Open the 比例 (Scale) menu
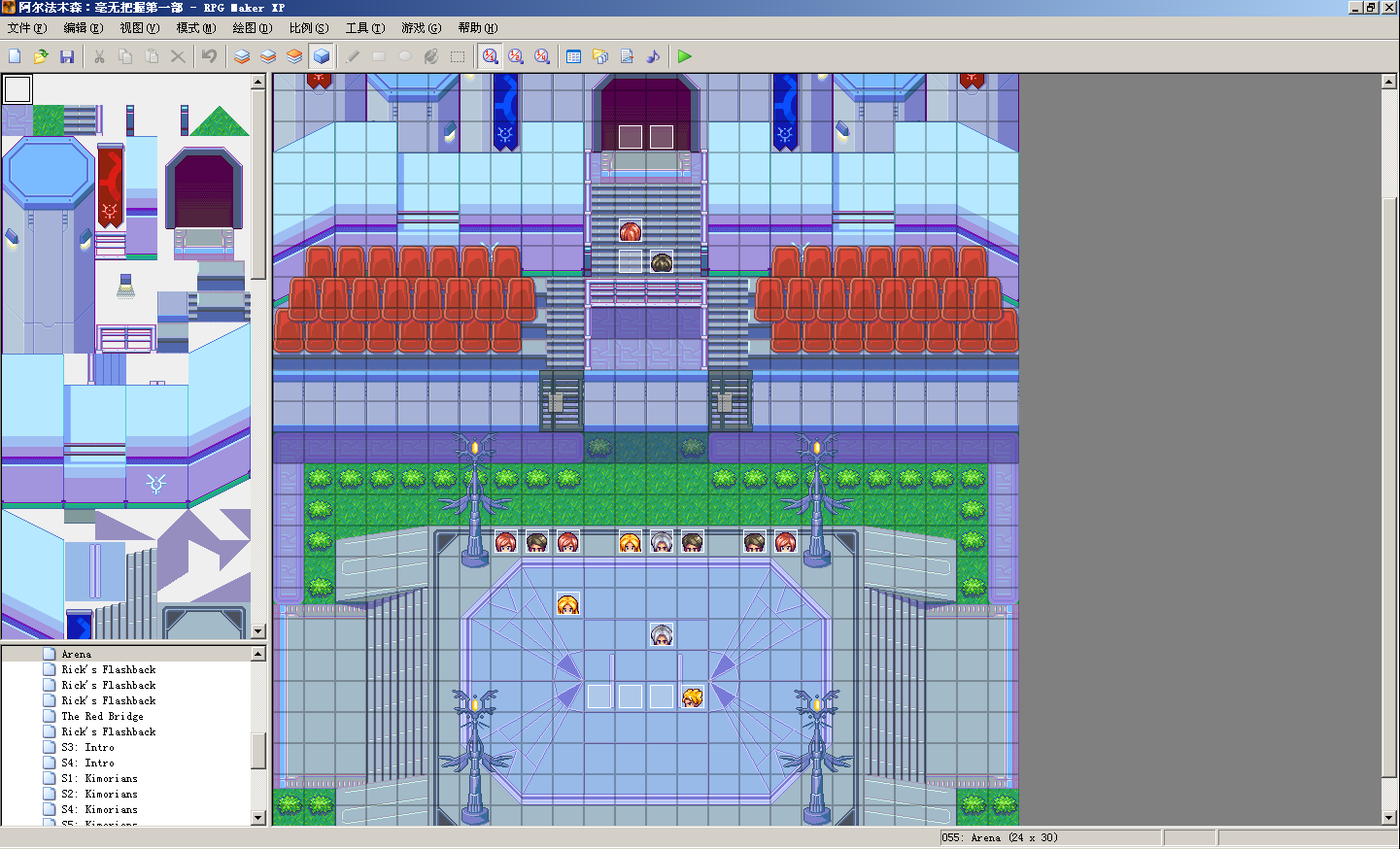 (x=308, y=28)
